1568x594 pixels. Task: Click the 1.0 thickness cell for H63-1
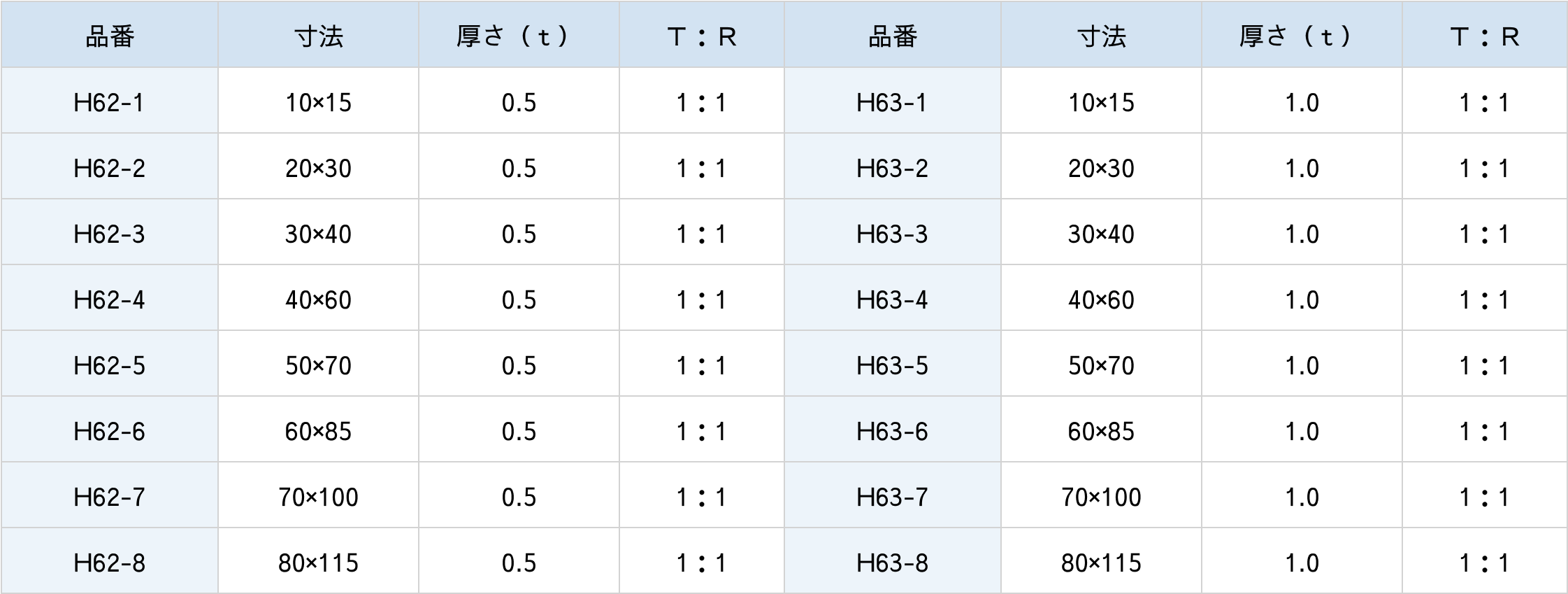1302,103
